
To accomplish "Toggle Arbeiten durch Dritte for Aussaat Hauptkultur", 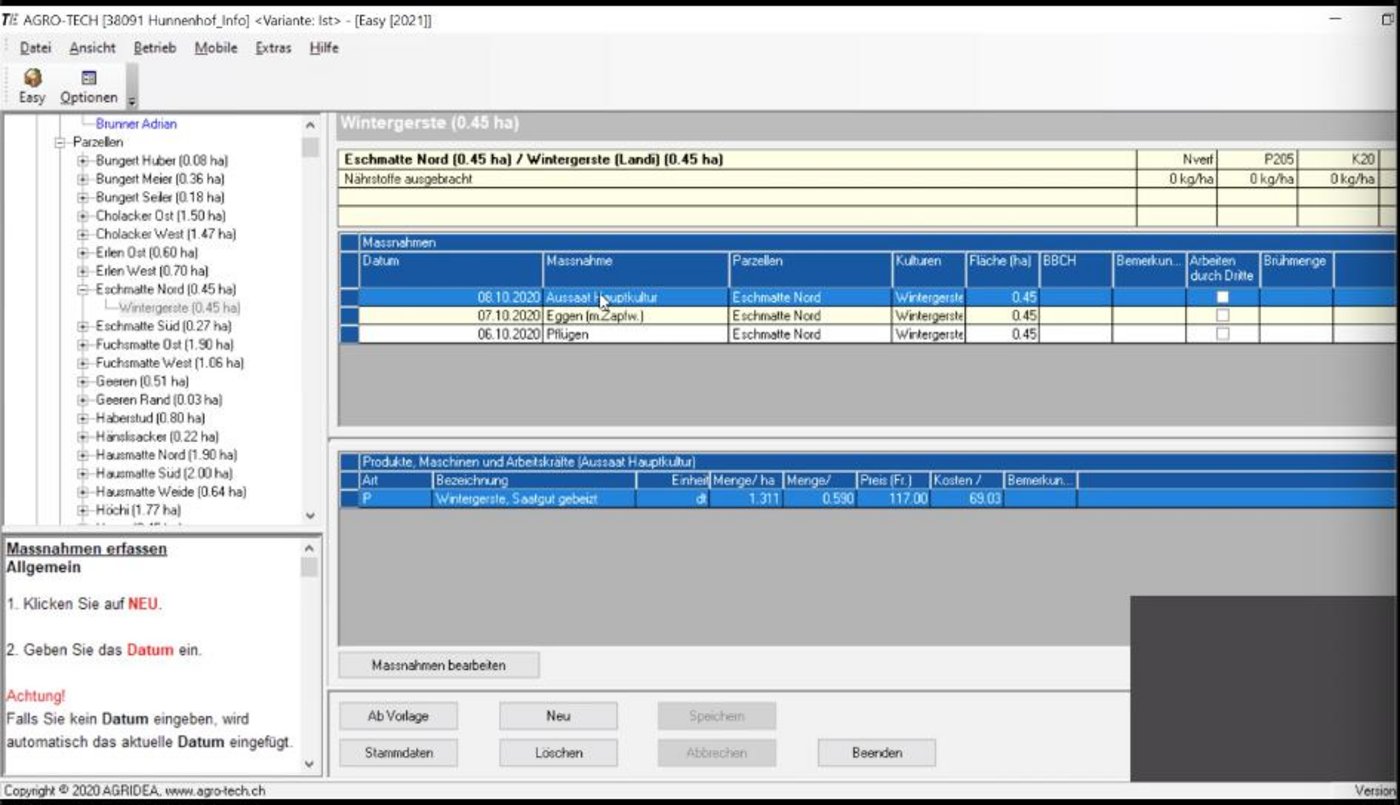I will (x=1222, y=297).
